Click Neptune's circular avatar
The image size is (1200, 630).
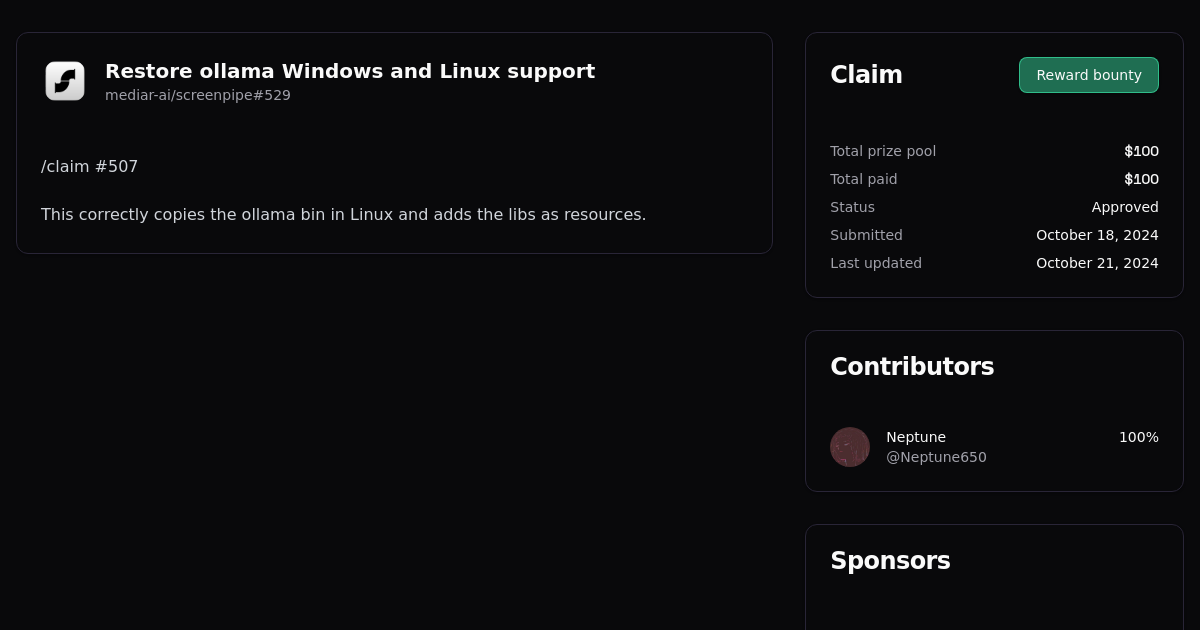850,447
